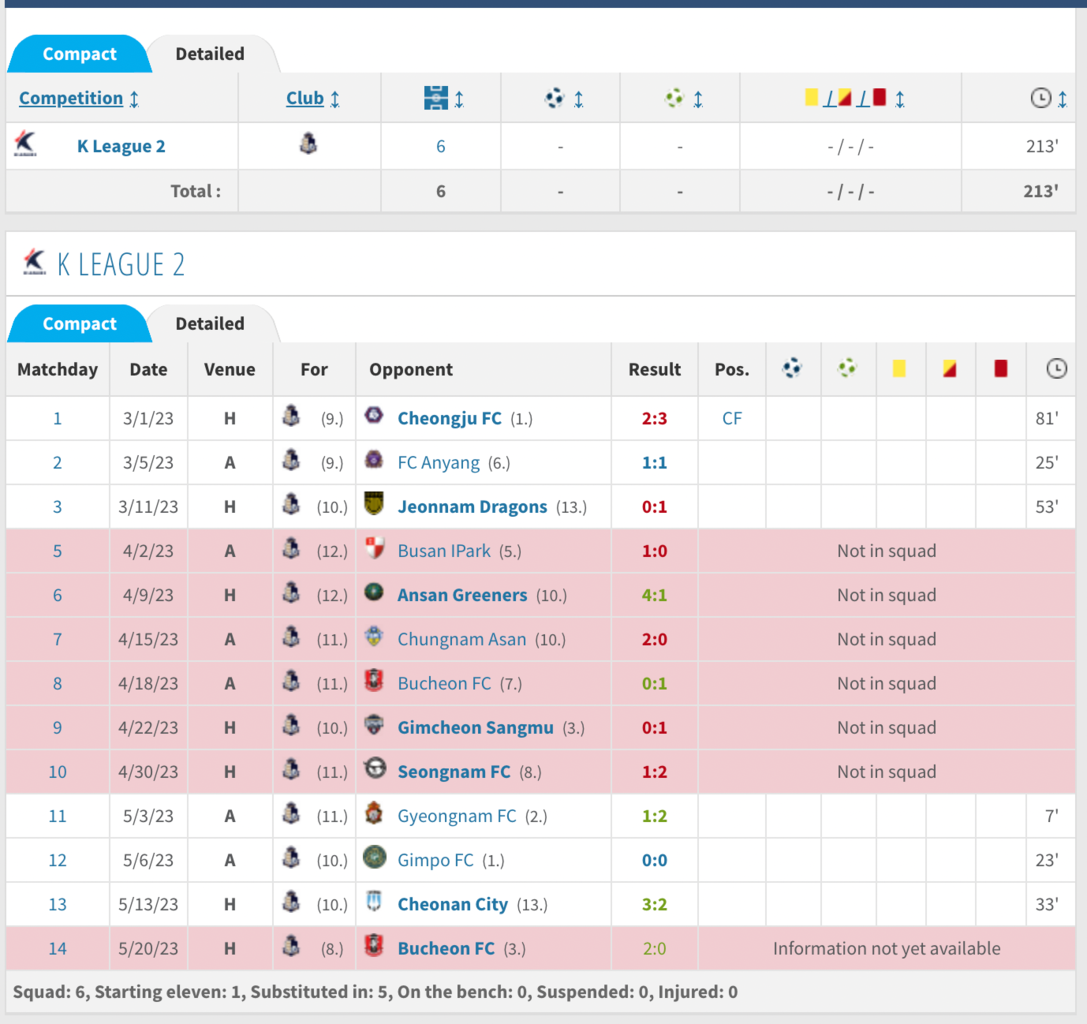Click the Gyeongnam FC crest icon
The height and width of the screenshot is (1024, 1087).
[x=374, y=814]
